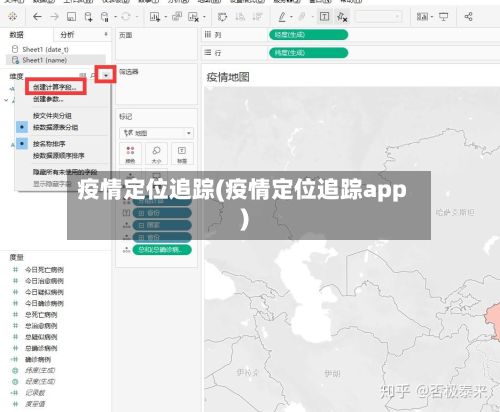This screenshot has width=500, height=412.
Task: Click the Share workbook icon
Action: pyautogui.click(x=469, y=16)
